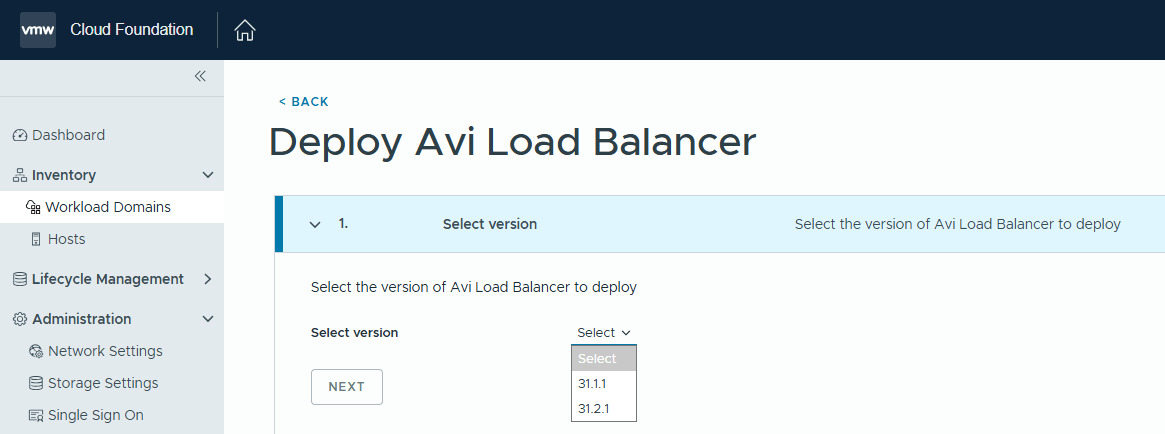Go to the home page icon
1165x434 pixels.
244,30
